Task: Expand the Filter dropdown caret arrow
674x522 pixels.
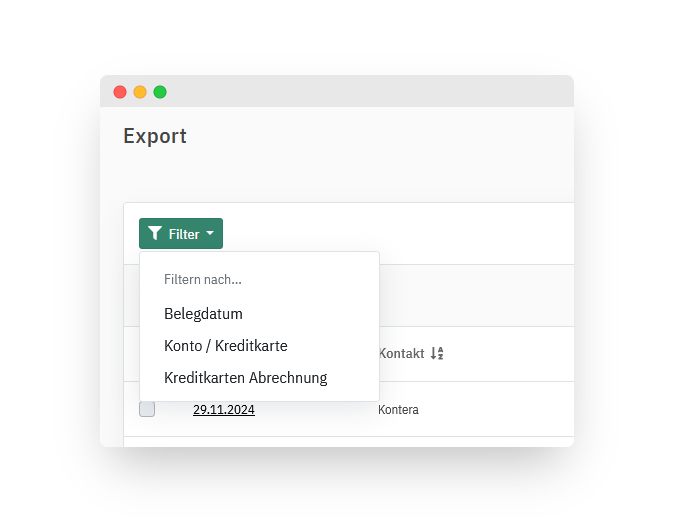Action: 210,233
